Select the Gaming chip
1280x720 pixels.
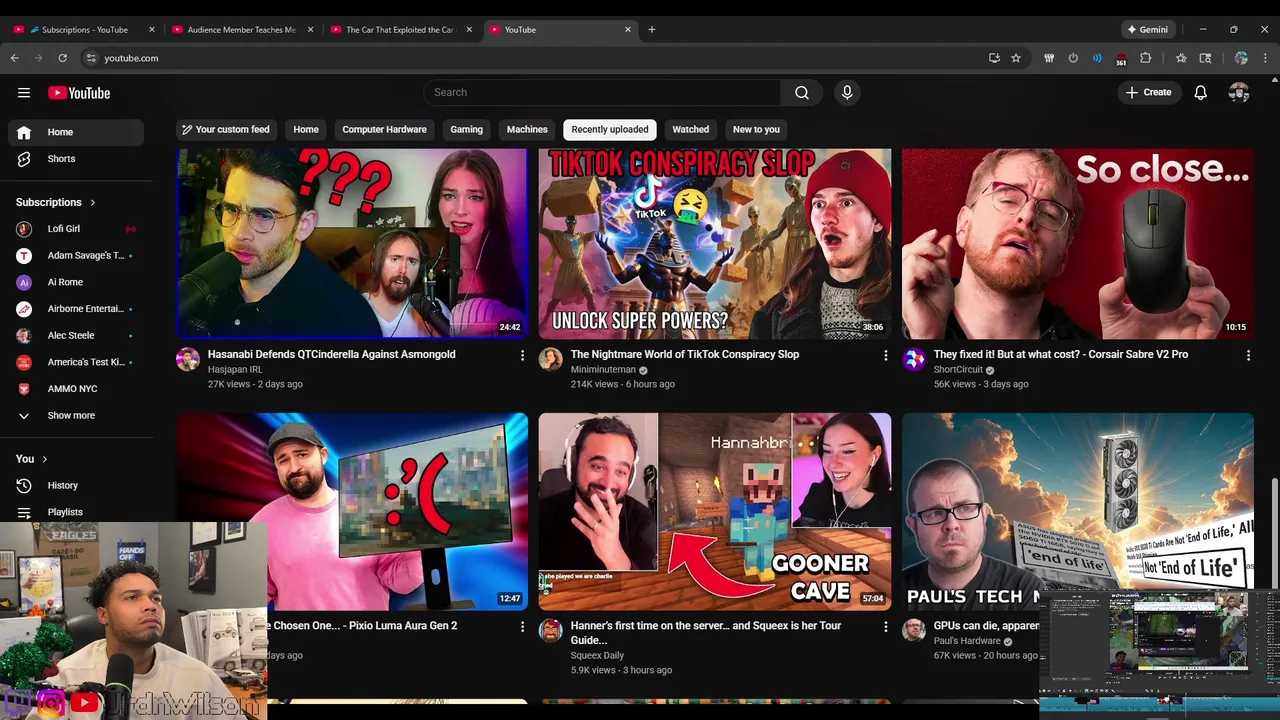click(466, 129)
